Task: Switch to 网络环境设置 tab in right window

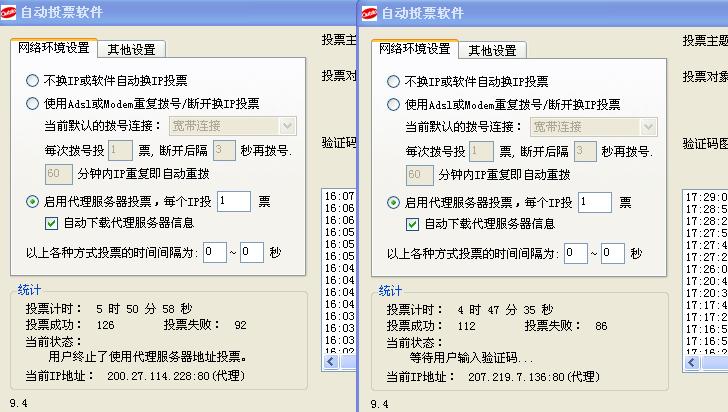Action: (415, 49)
